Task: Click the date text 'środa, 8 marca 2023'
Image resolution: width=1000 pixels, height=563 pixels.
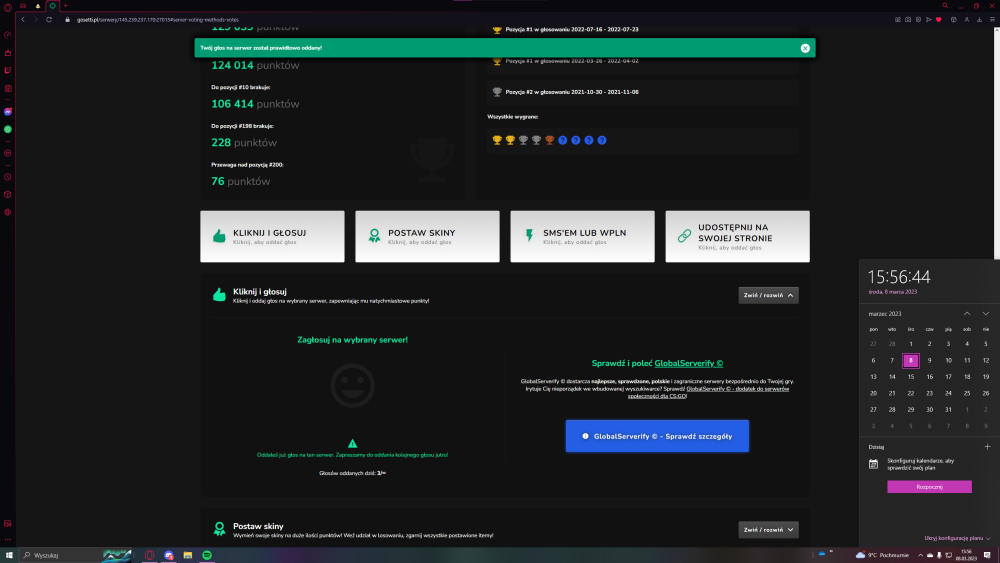Action: 892,292
